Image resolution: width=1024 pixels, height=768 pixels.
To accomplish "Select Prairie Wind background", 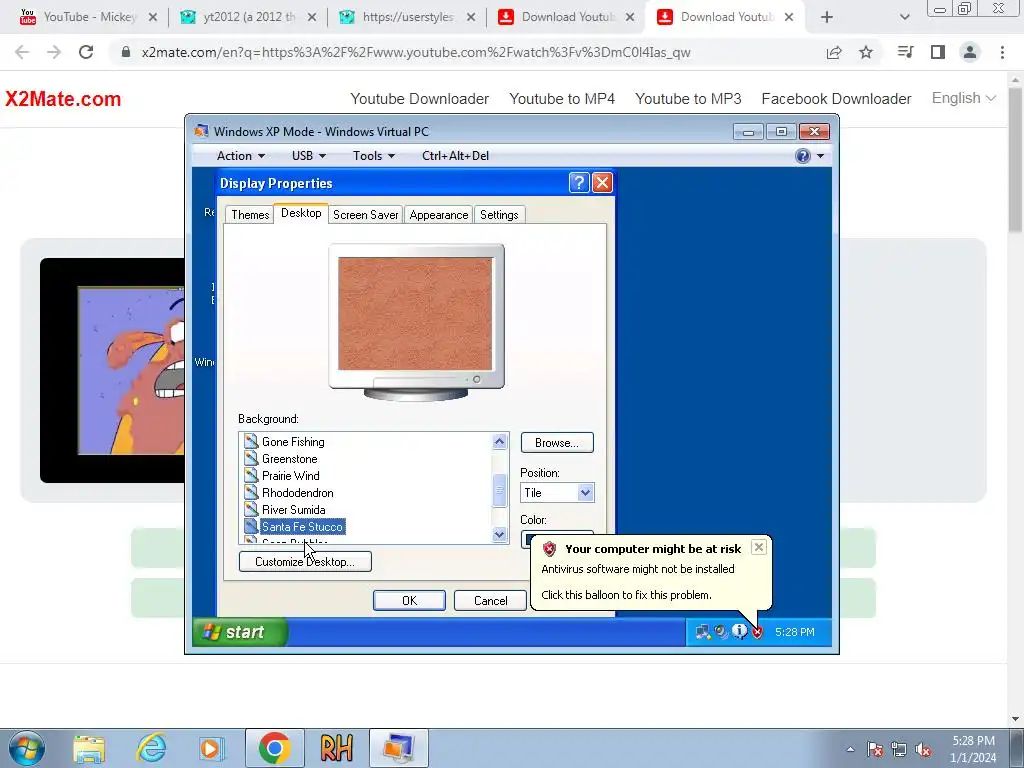I will pyautogui.click(x=291, y=475).
